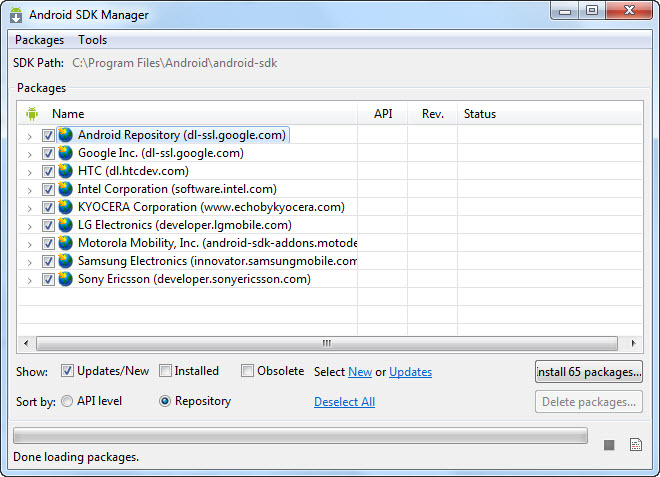Expand the HTC tree node
Image resolution: width=660 pixels, height=477 pixels.
pos(29,173)
